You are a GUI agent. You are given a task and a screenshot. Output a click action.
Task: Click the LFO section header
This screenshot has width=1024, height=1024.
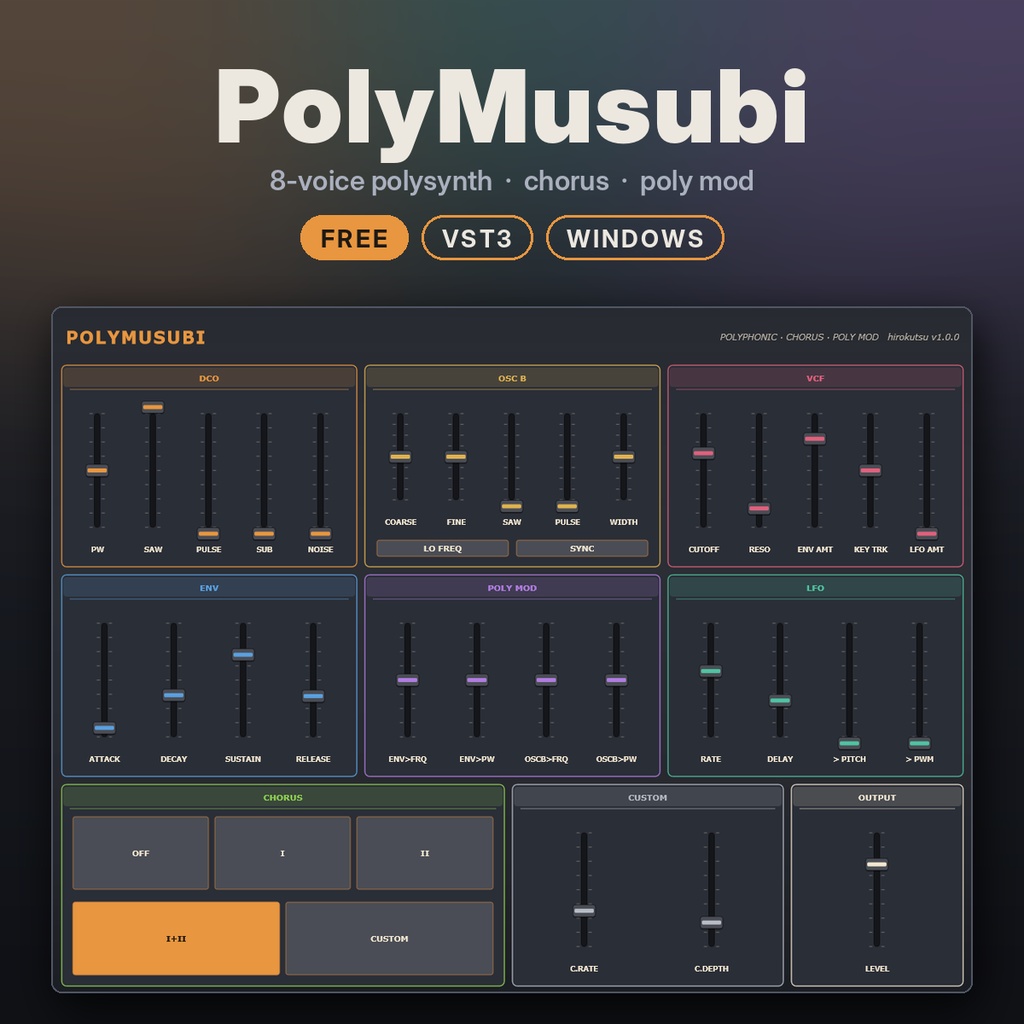pos(815,588)
